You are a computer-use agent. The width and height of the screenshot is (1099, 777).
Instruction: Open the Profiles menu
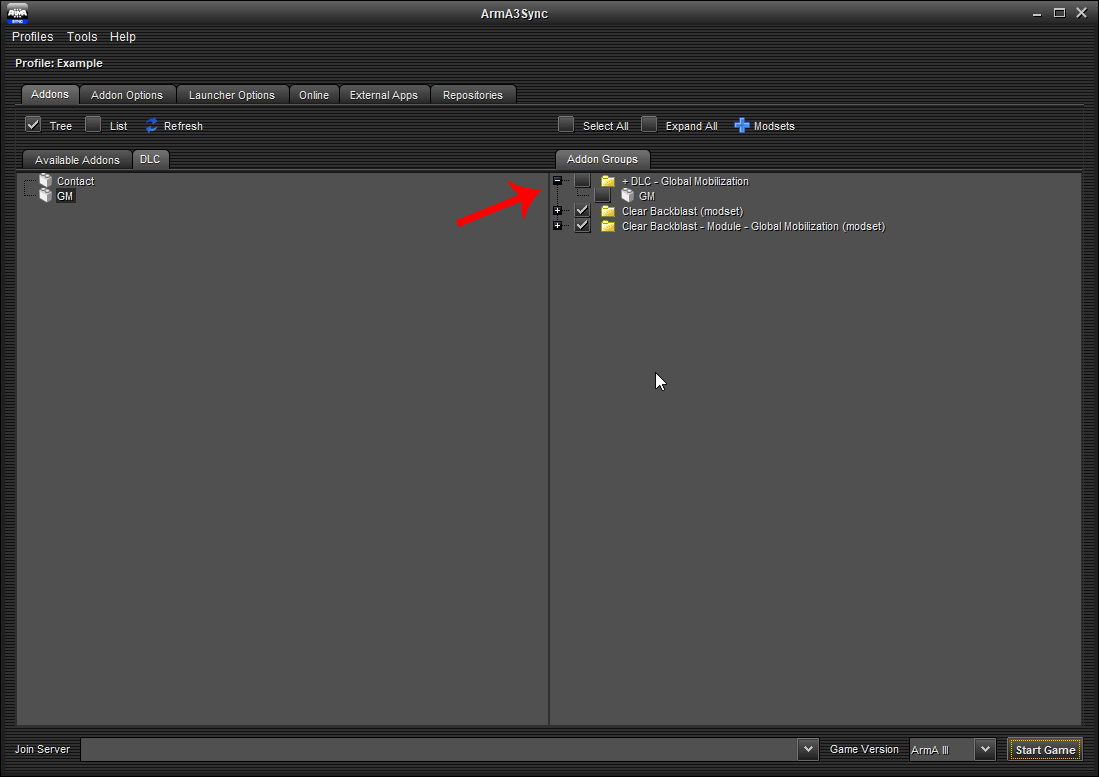[32, 36]
